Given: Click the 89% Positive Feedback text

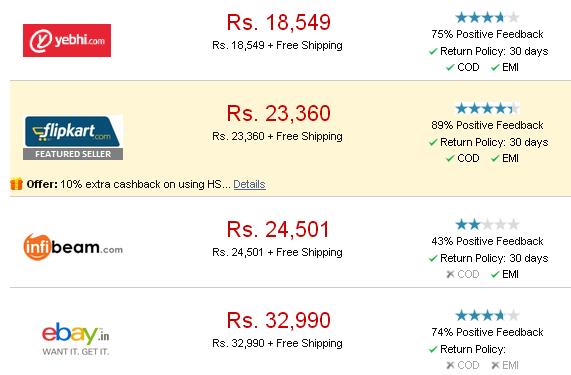Looking at the screenshot, I should (487, 125).
